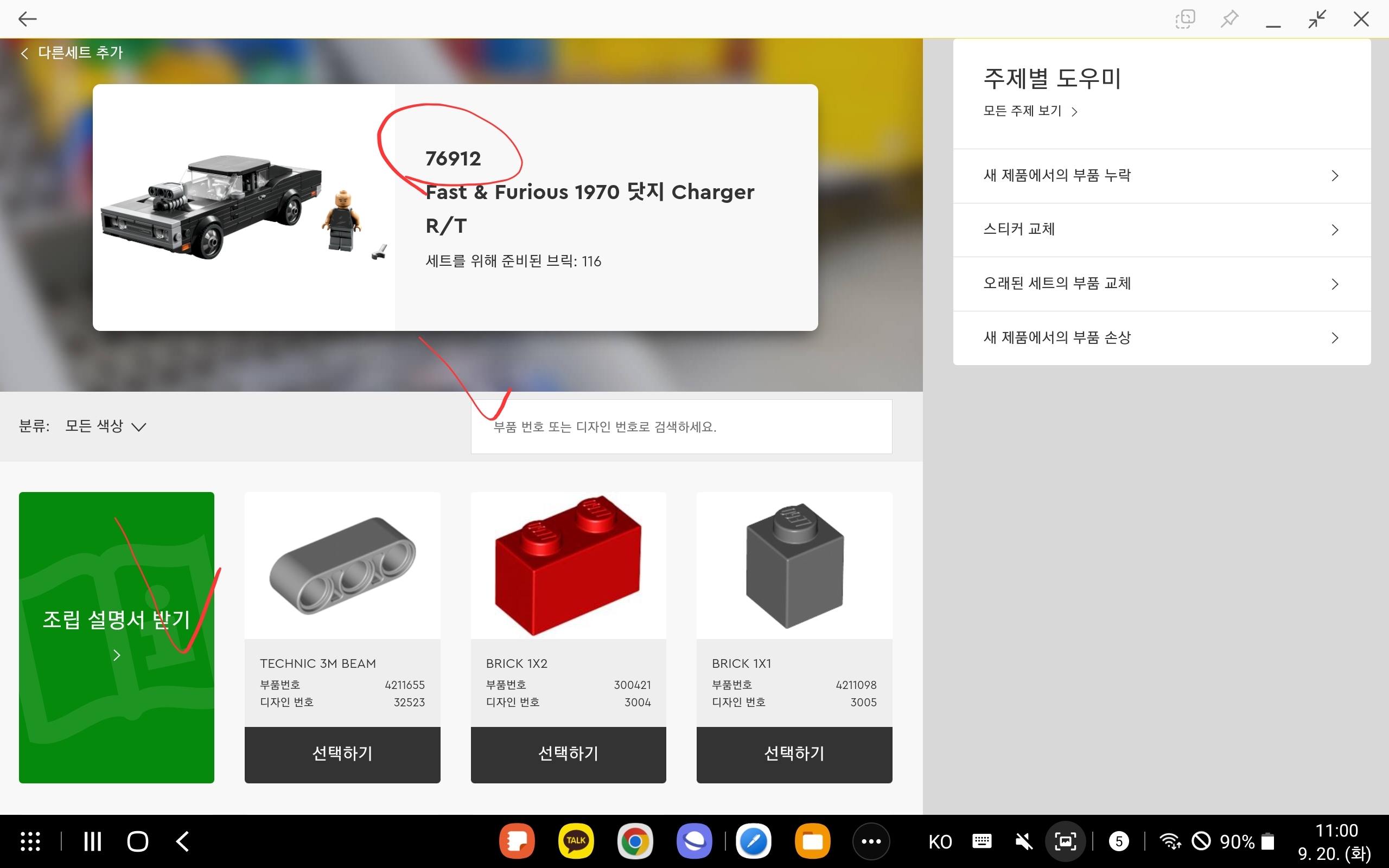Open Wi-Fi status icon
Screen dimensions: 1389x868
pyautogui.click(x=1170, y=841)
